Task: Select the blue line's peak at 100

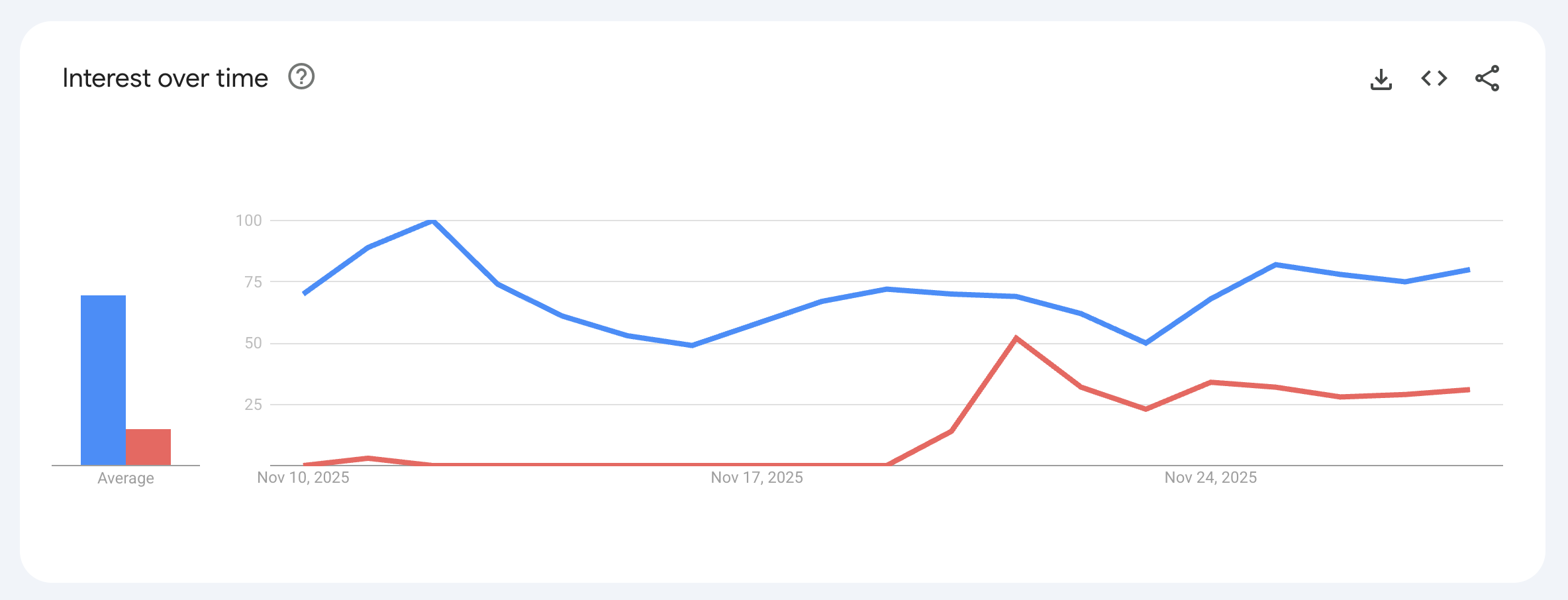Action: coord(432,221)
